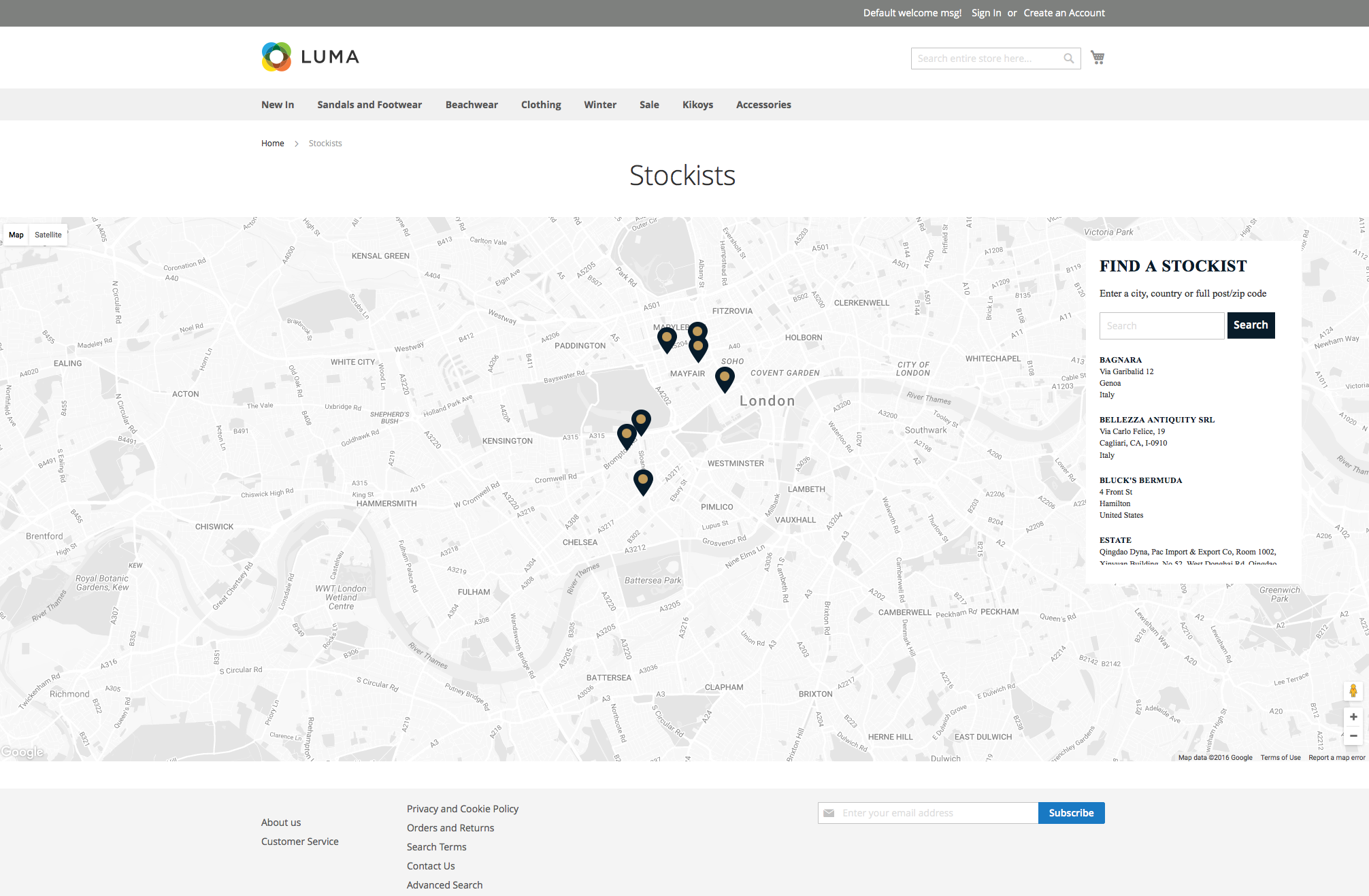The height and width of the screenshot is (896, 1369).
Task: Click the map pin near Covent Garden
Action: (x=725, y=378)
